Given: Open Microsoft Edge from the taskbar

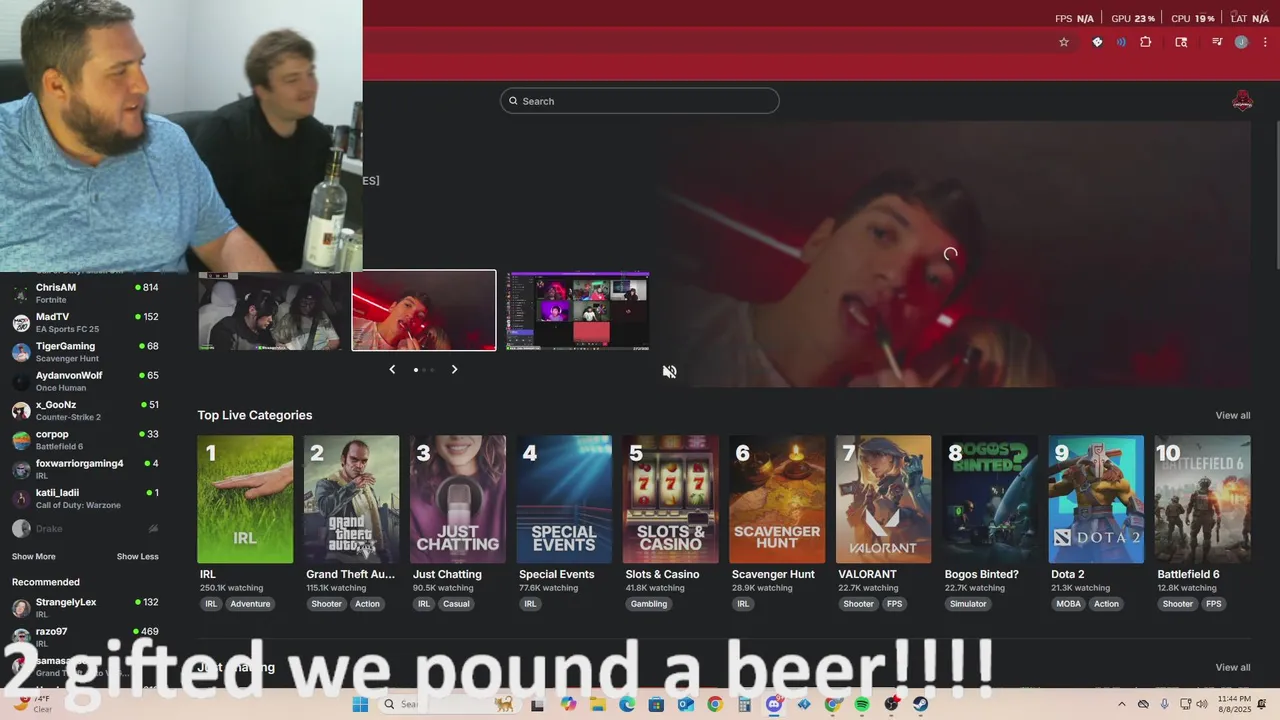Looking at the screenshot, I should pyautogui.click(x=627, y=704).
